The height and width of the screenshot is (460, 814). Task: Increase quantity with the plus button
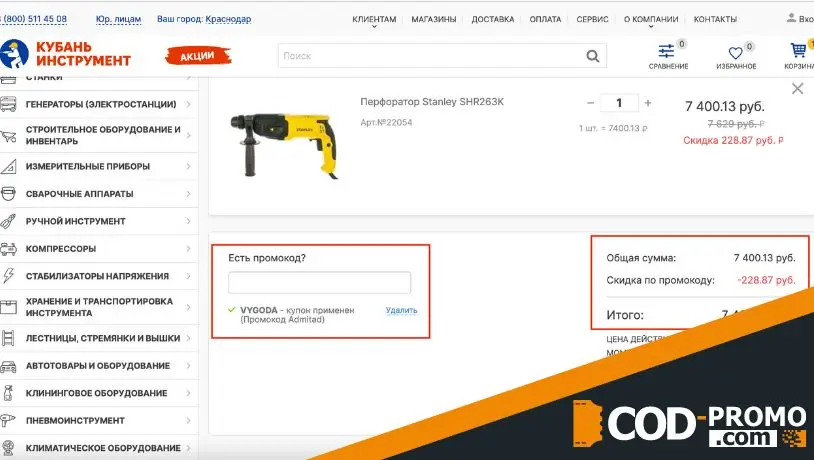[648, 103]
